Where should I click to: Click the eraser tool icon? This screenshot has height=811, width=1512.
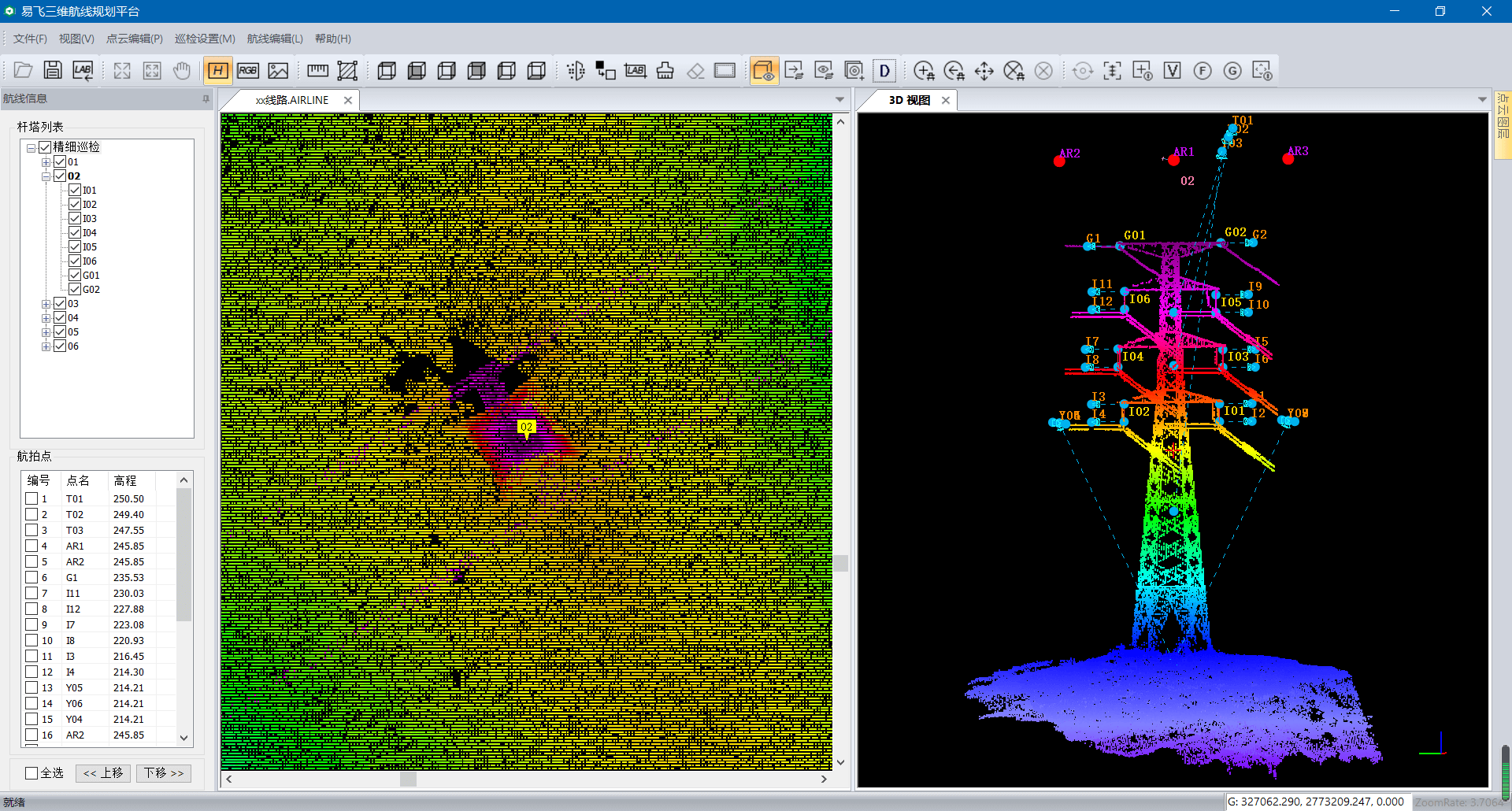click(695, 71)
